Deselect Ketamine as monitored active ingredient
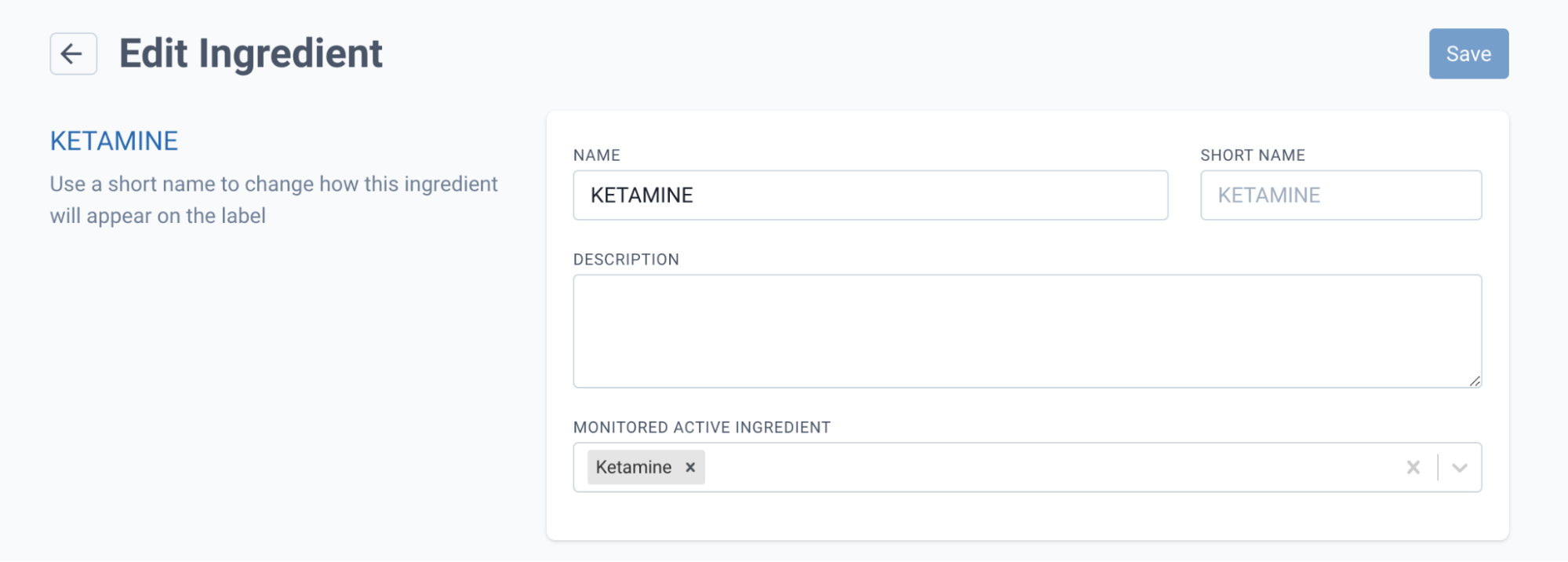 tap(691, 467)
